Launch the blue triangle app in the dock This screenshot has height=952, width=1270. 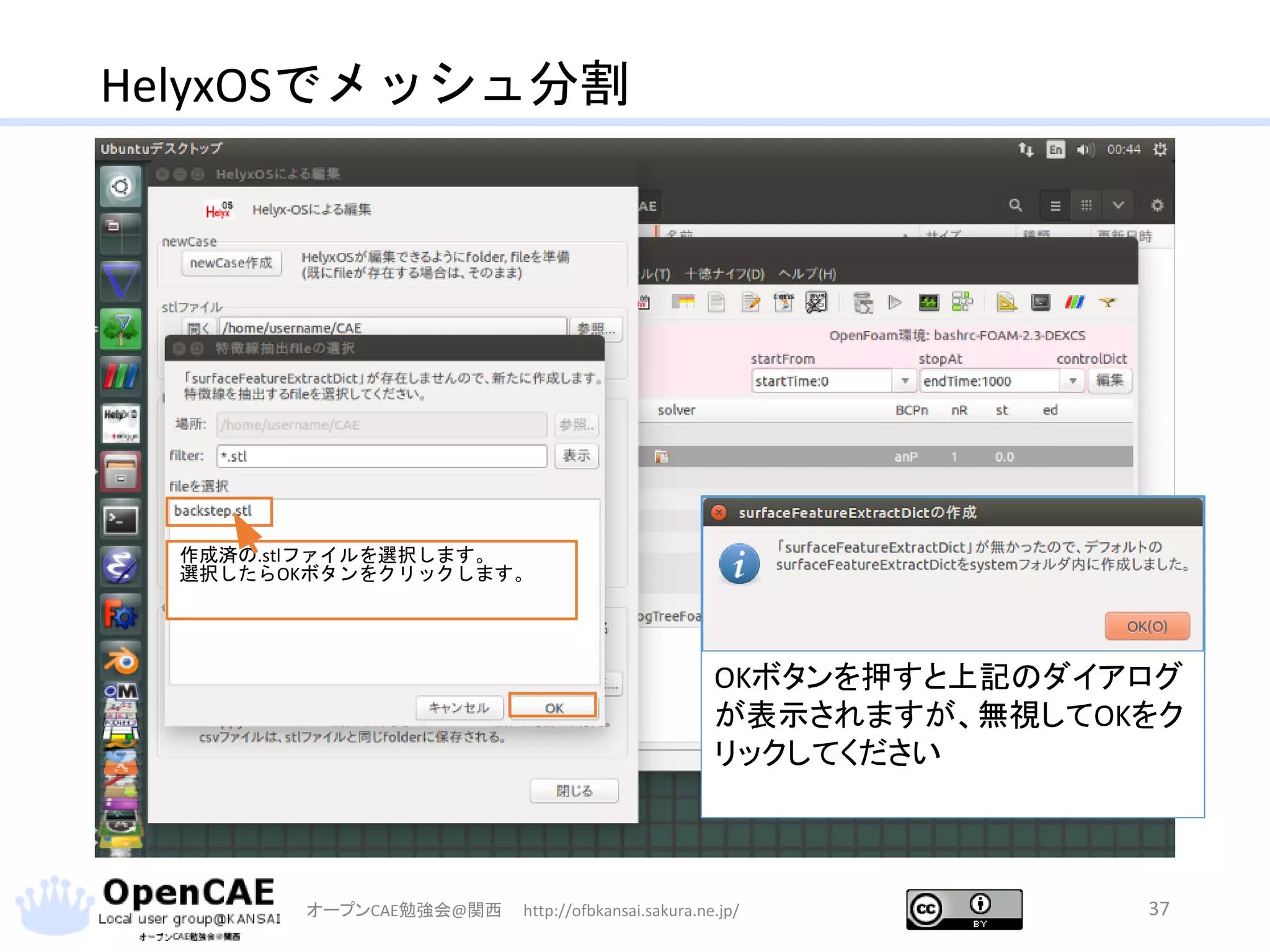[x=121, y=281]
